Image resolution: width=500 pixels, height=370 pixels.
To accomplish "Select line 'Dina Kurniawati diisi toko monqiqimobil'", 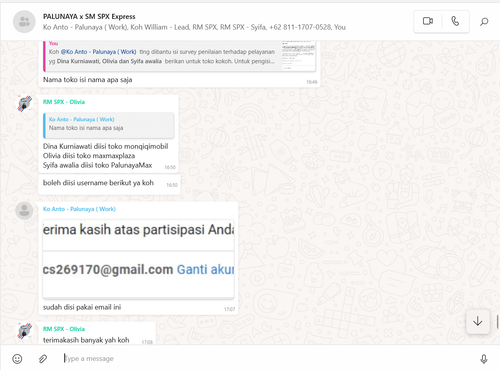I will tap(105, 146).
